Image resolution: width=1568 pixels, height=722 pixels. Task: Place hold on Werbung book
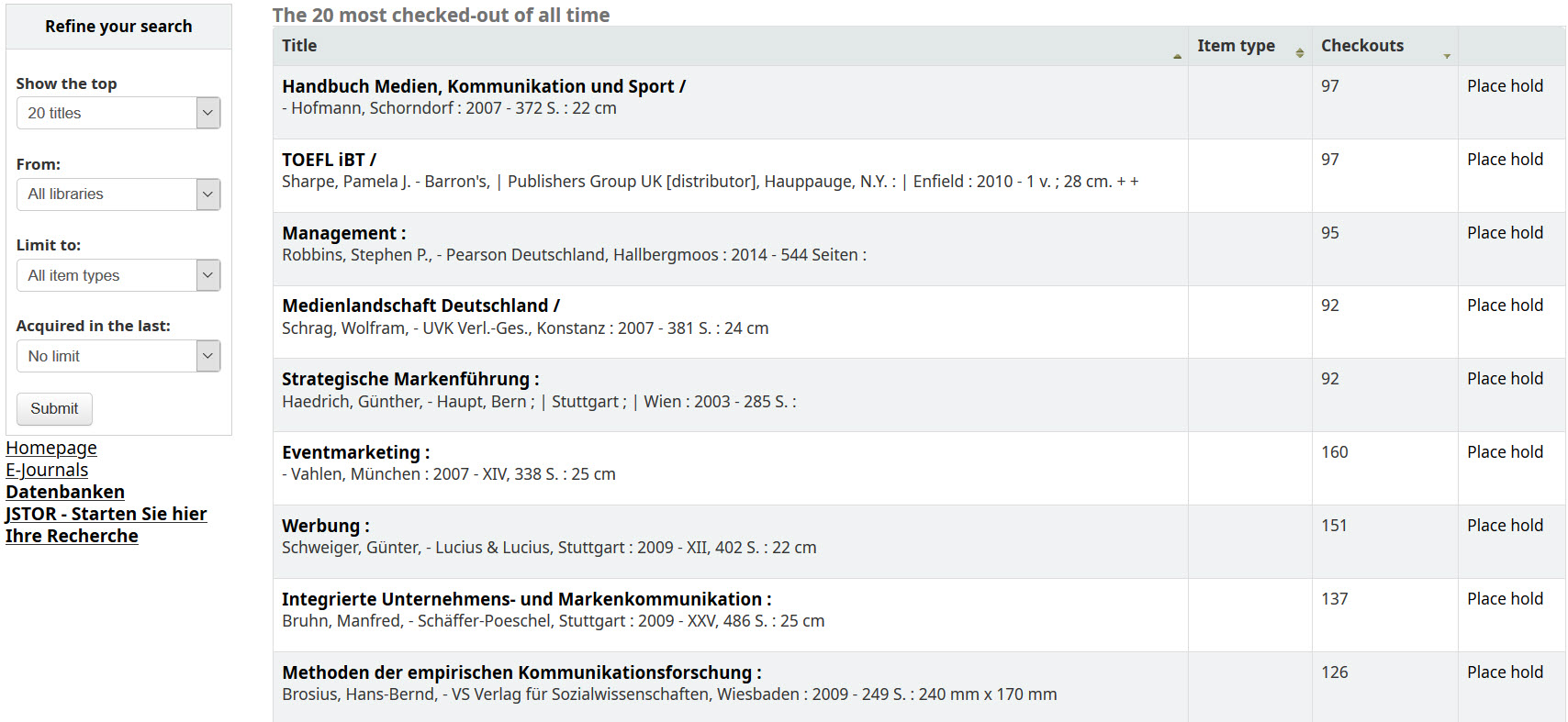click(x=1505, y=526)
